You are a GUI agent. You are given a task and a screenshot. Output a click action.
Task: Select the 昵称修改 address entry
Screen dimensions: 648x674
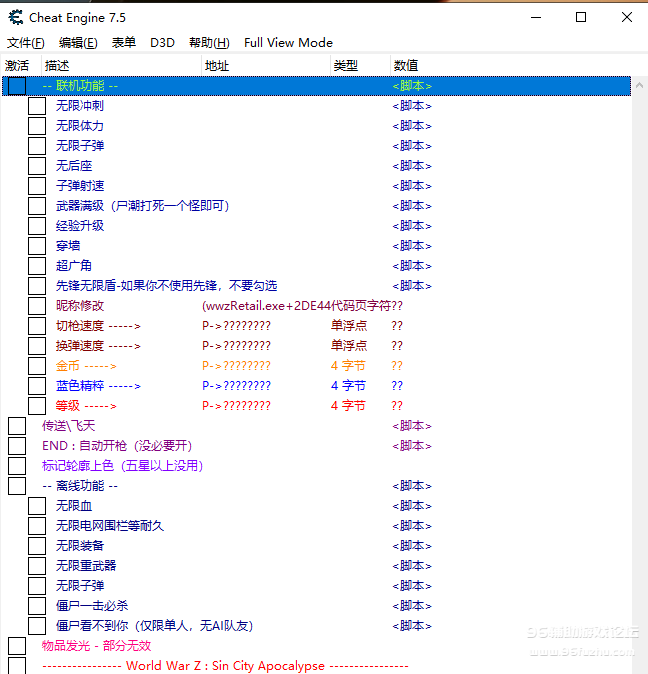(x=302, y=306)
